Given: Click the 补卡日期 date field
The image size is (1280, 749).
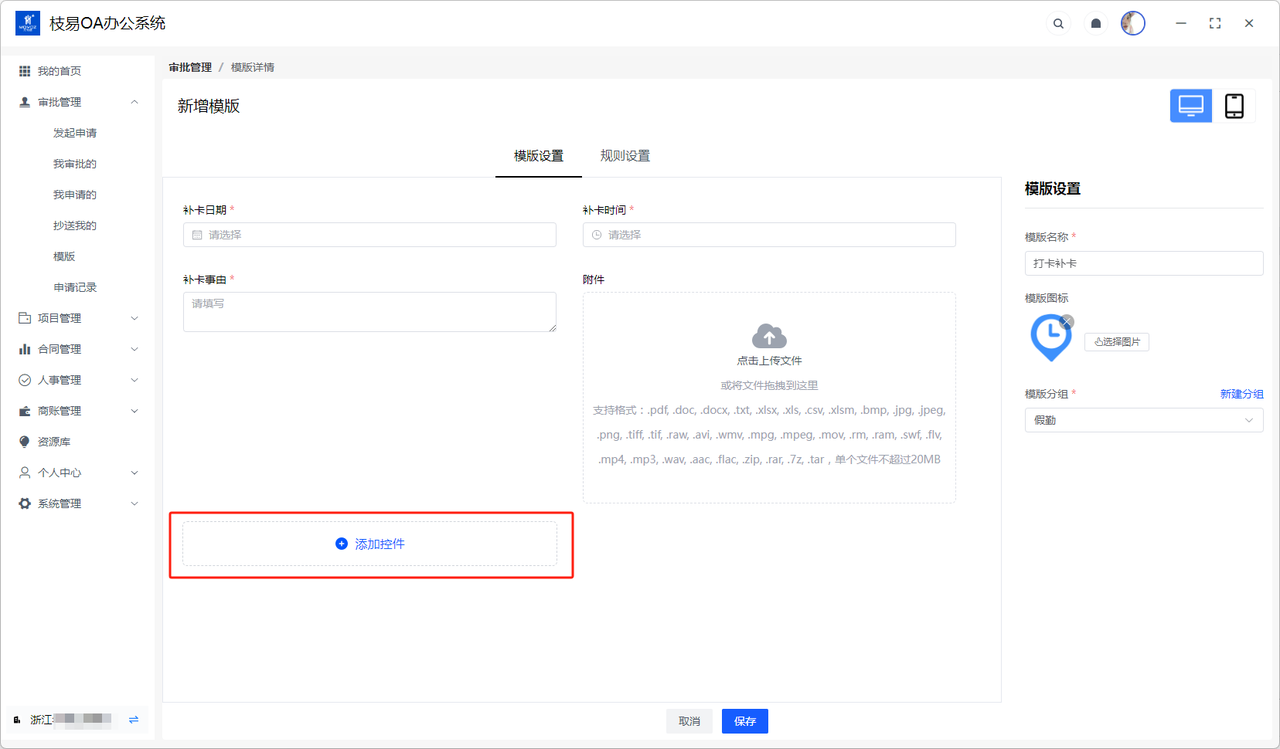Looking at the screenshot, I should click(370, 235).
